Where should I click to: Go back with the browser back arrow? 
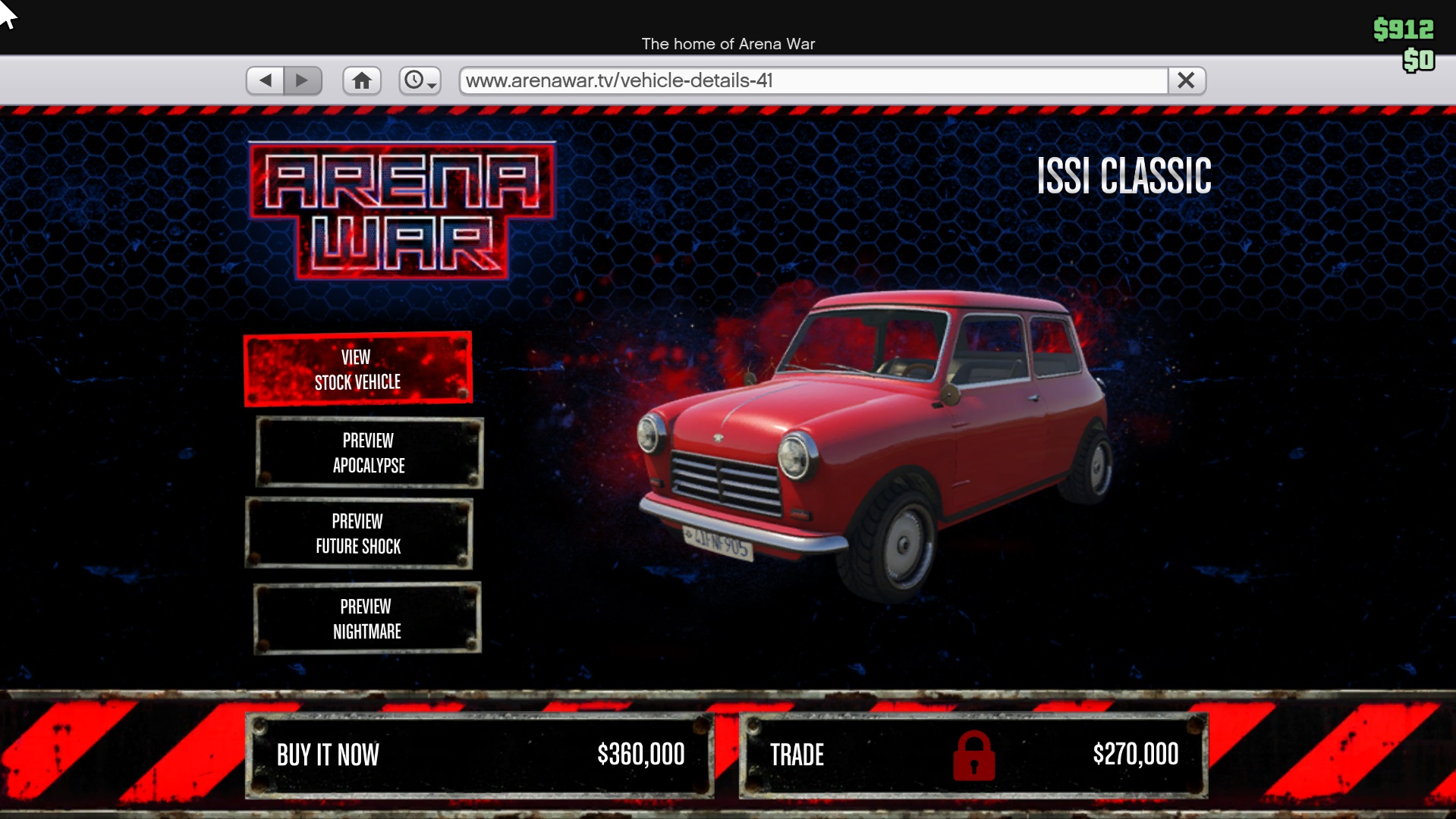pos(265,80)
